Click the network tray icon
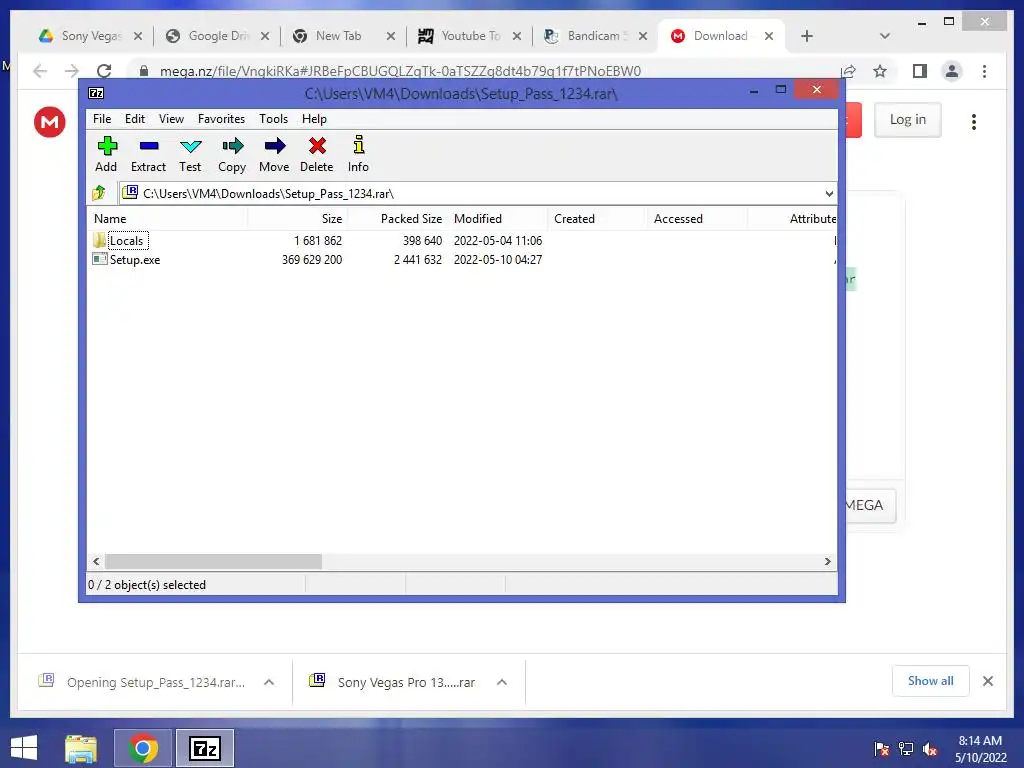 (x=906, y=749)
